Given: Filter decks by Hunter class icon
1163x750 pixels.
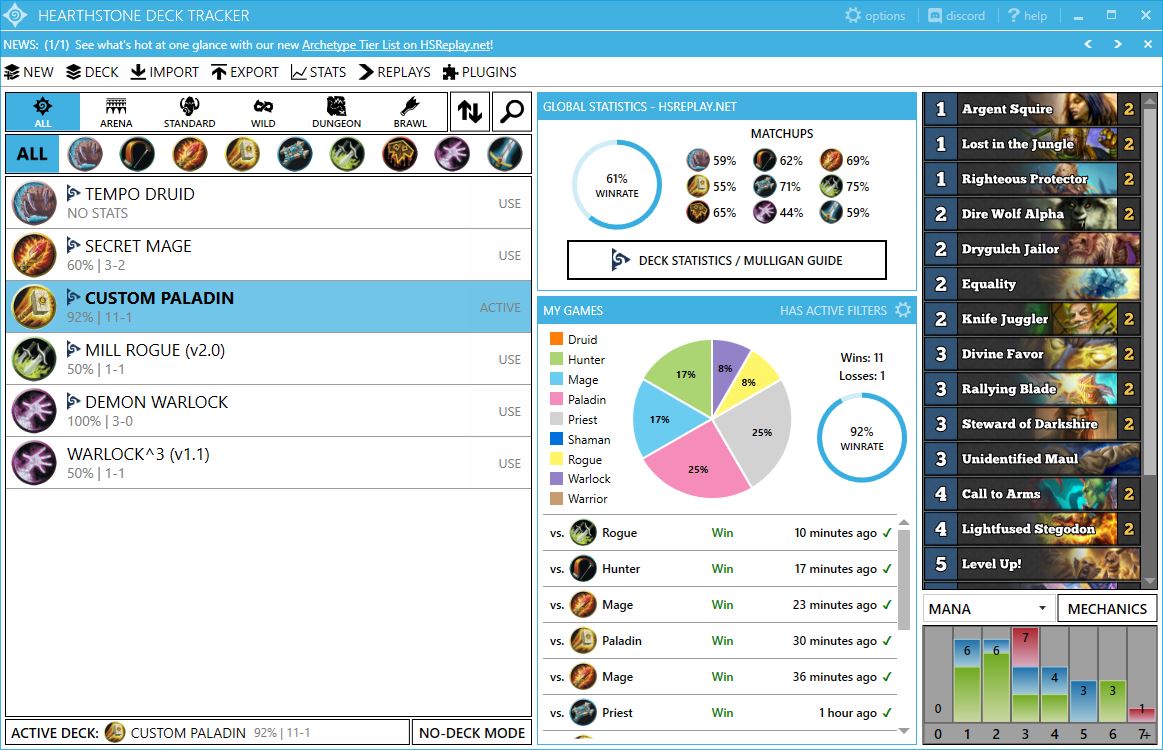Looking at the screenshot, I should [x=137, y=154].
